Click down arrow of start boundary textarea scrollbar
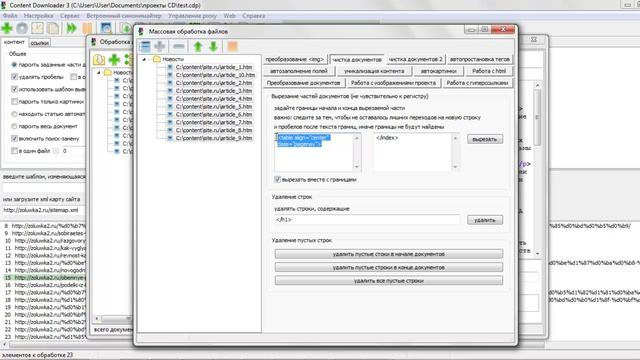 click(x=357, y=167)
